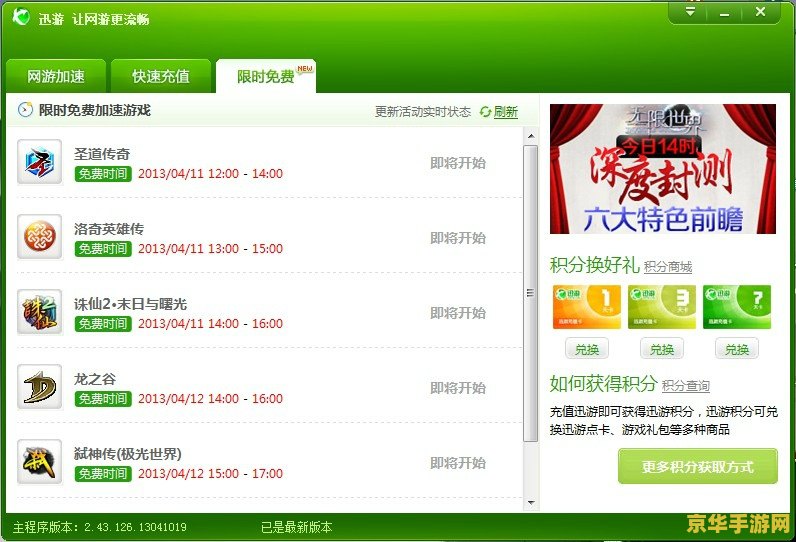The height and width of the screenshot is (542, 796).
Task: Click 兑换 under the 7-day card
Action: point(737,350)
